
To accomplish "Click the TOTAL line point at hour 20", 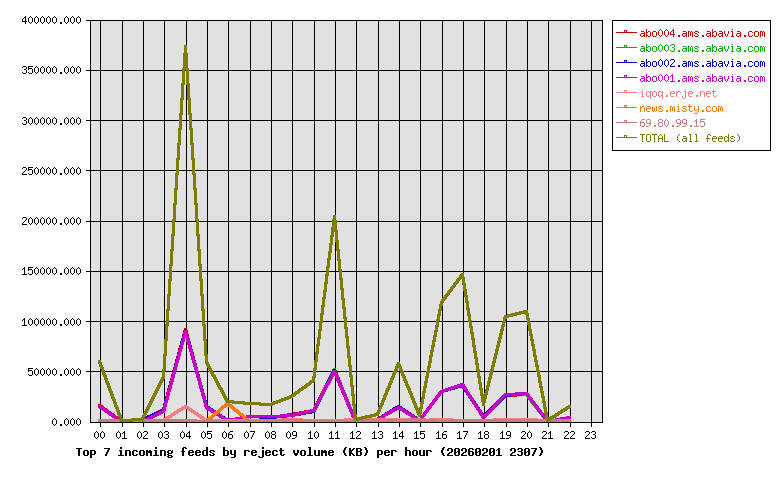I will (526, 312).
